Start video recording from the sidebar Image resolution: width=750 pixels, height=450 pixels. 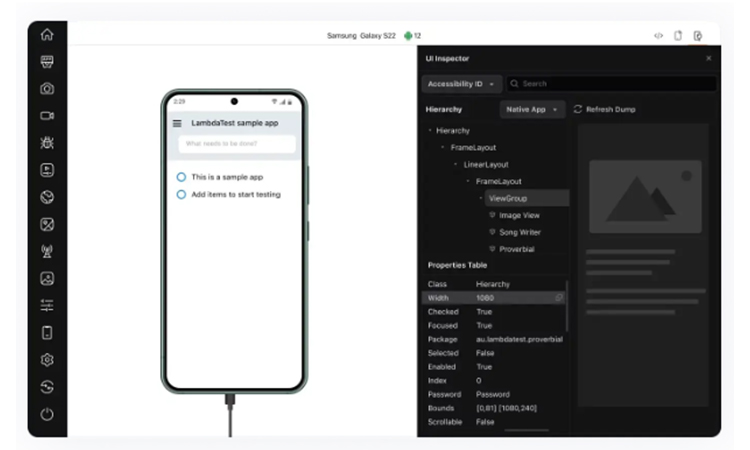[47, 116]
